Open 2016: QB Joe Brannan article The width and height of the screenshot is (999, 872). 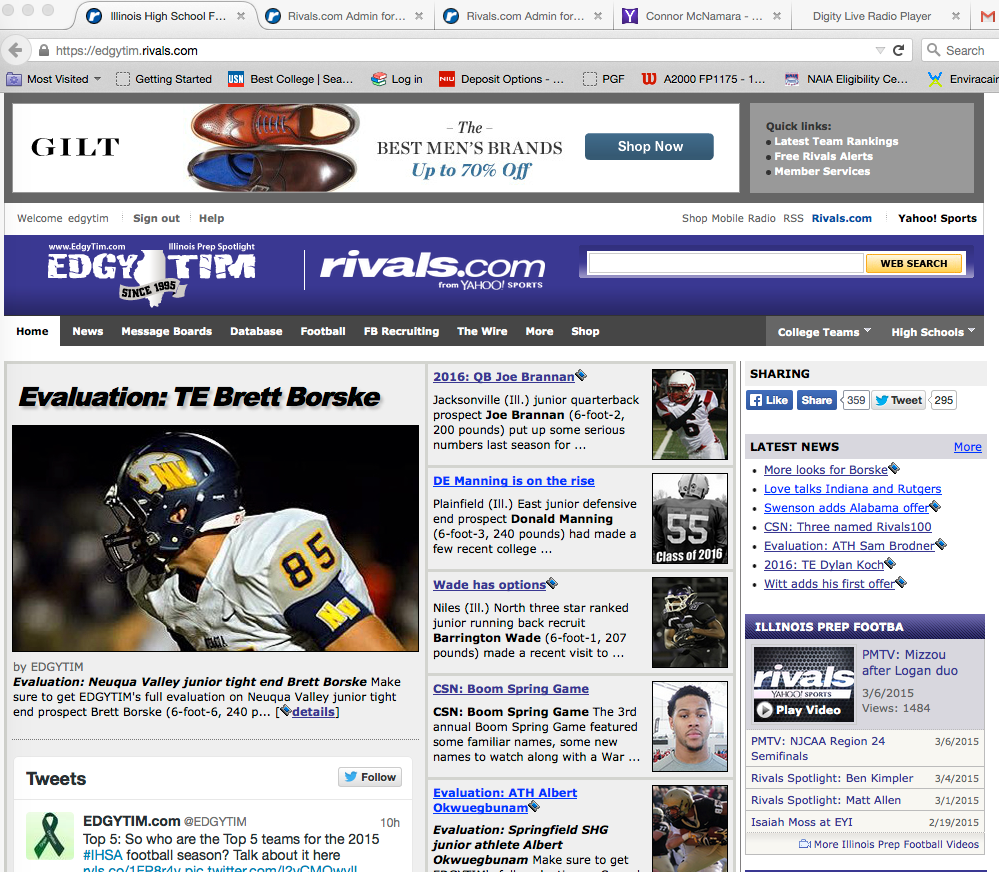(x=504, y=376)
